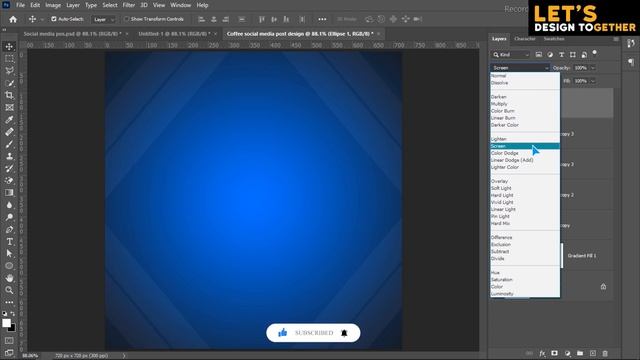Select the Ellipse shape tool
Image resolution: width=640 pixels, height=360 pixels.
9,266
